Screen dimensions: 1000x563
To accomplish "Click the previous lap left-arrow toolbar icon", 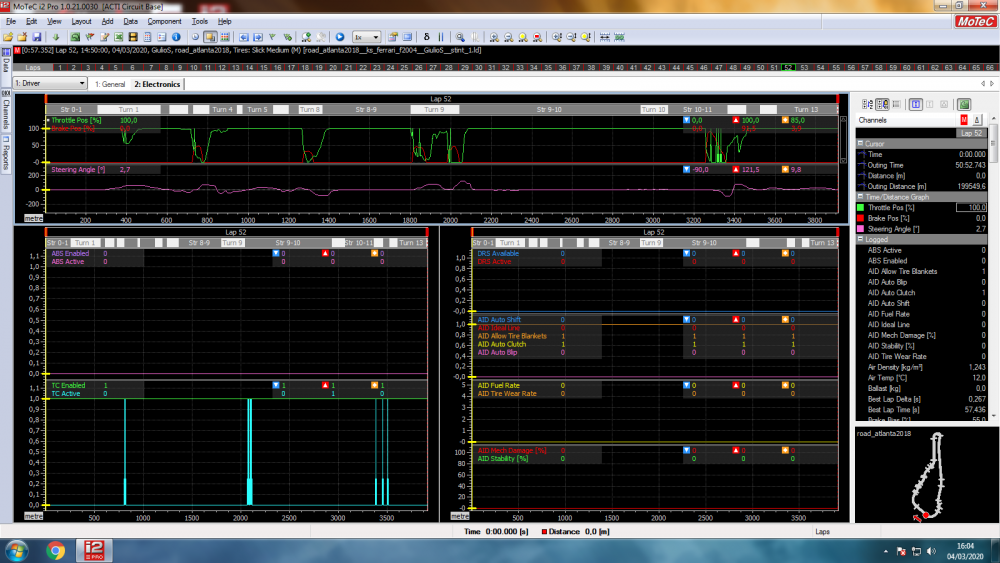I will (x=244, y=37).
